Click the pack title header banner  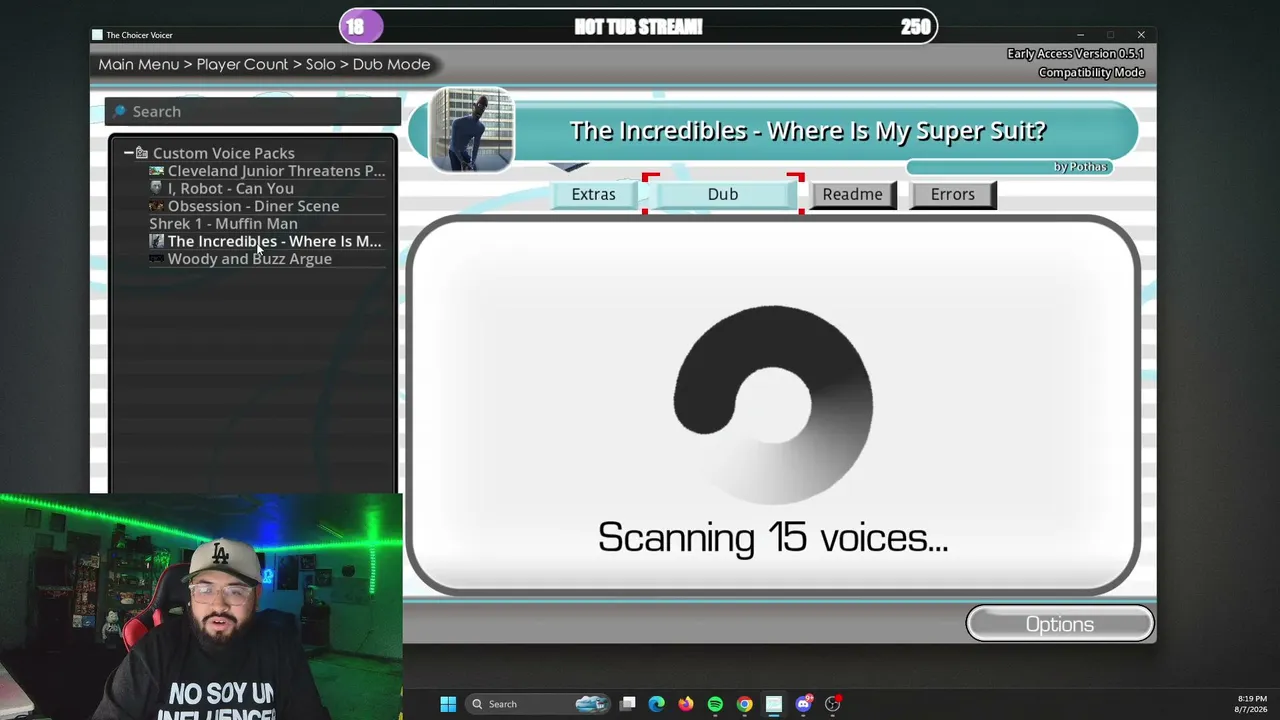(x=808, y=131)
